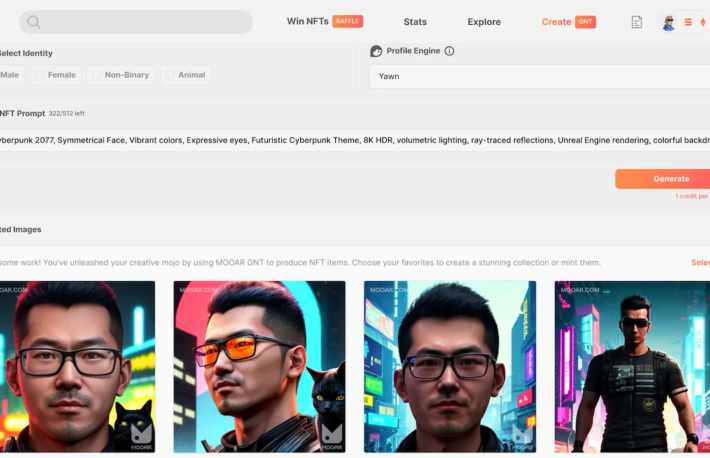Click the search magnifier icon

coord(34,22)
